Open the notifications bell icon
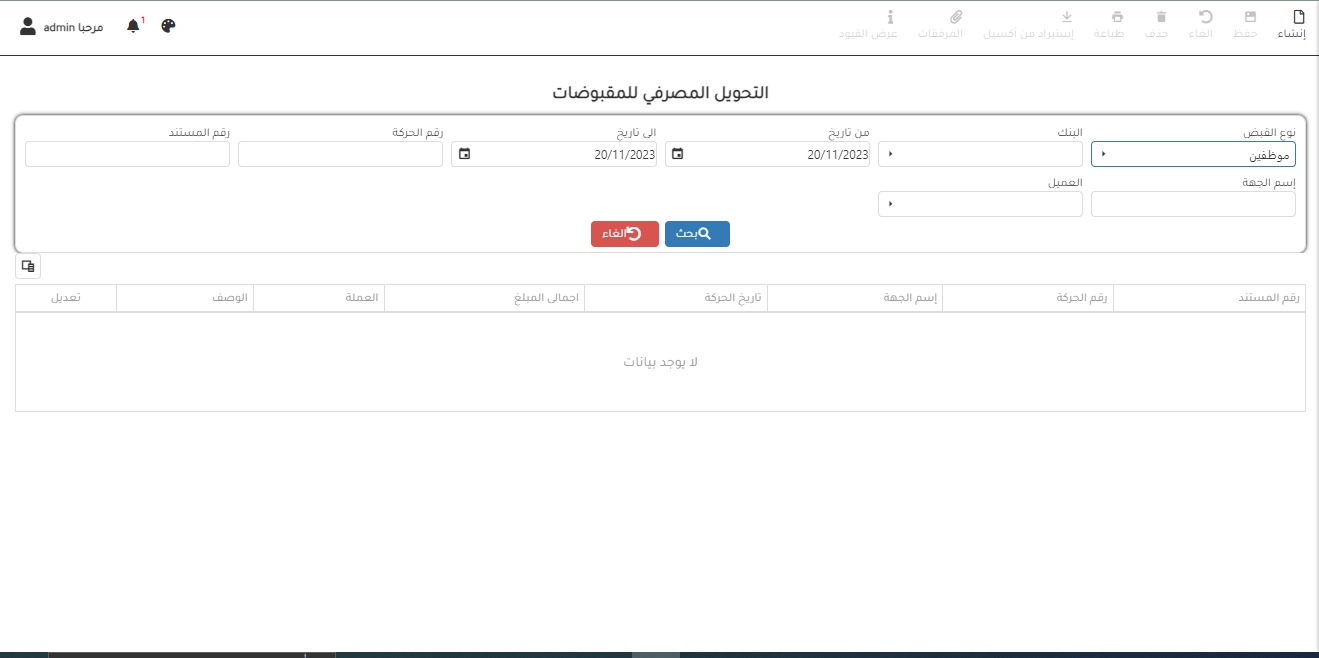This screenshot has width=1319, height=658. coord(133,26)
